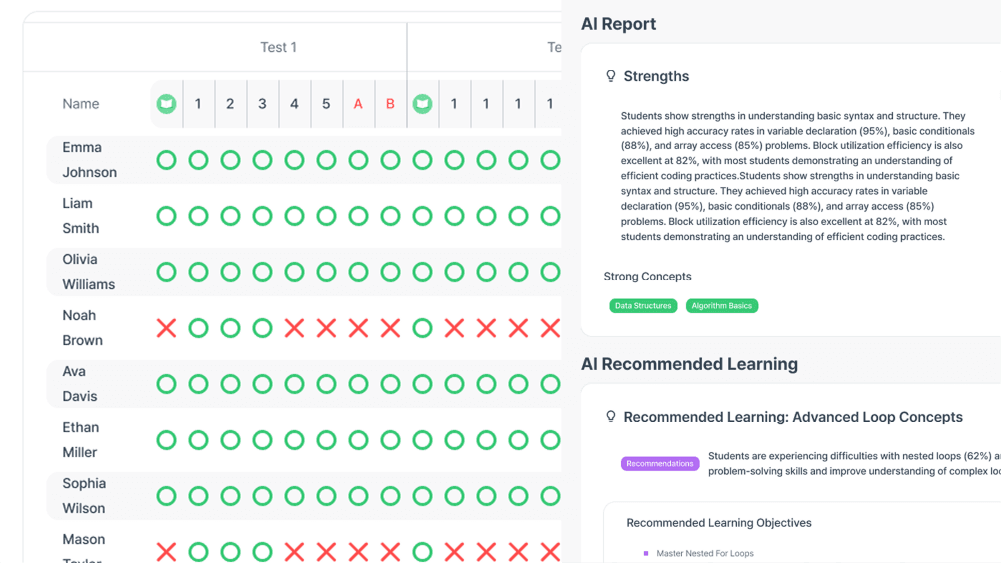Viewport: 1001px width, 563px height.
Task: Click the purple Recommendations tag
Action: pos(659,463)
